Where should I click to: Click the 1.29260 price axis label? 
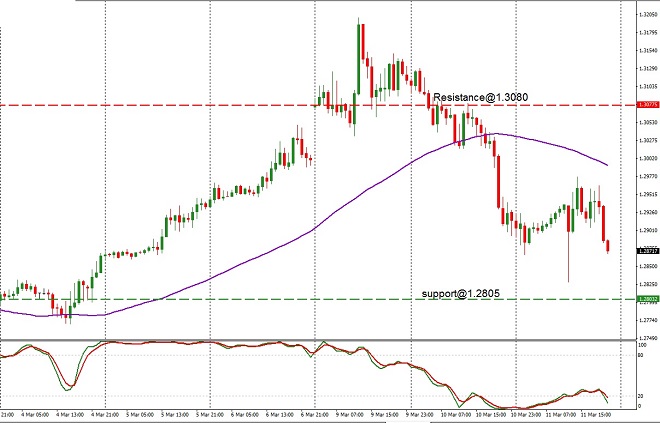coord(648,212)
